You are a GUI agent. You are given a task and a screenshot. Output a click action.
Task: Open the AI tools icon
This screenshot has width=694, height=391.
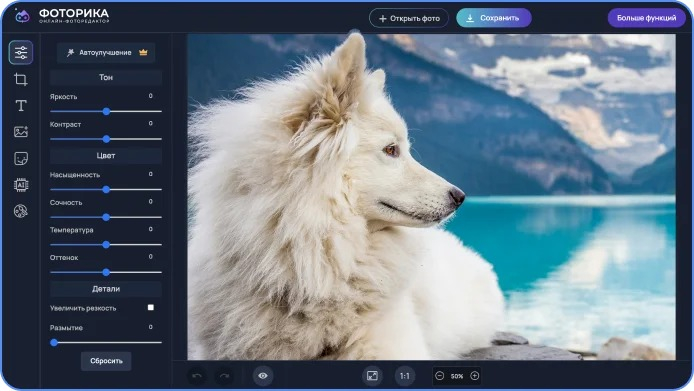tap(21, 185)
